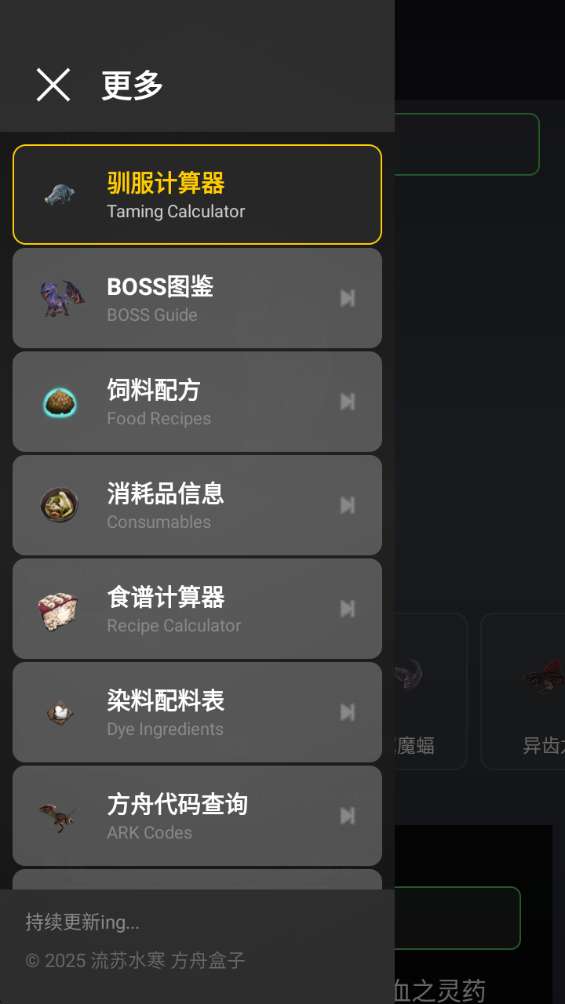Click the Taming Calculator creature icon
The image size is (565, 1004).
(x=60, y=194)
